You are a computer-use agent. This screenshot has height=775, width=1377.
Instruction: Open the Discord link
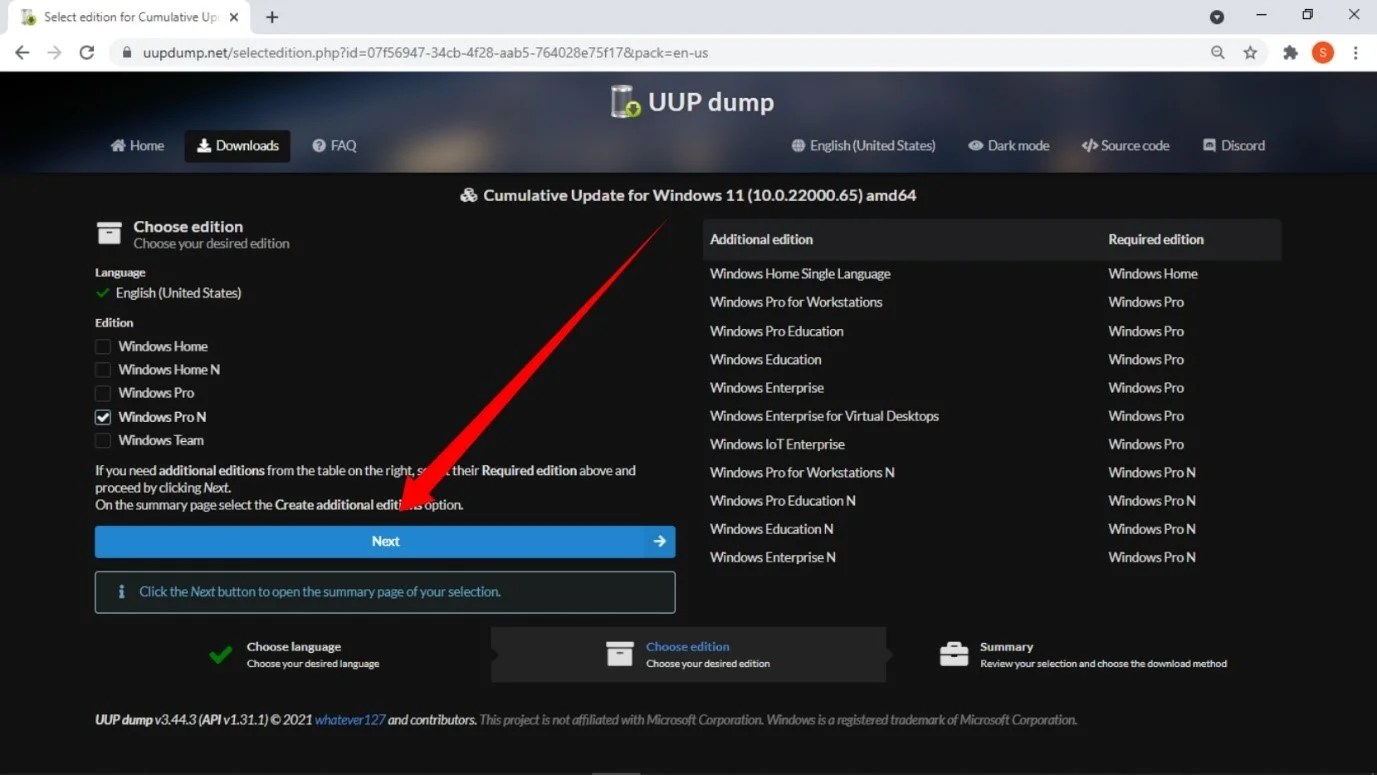point(1233,146)
